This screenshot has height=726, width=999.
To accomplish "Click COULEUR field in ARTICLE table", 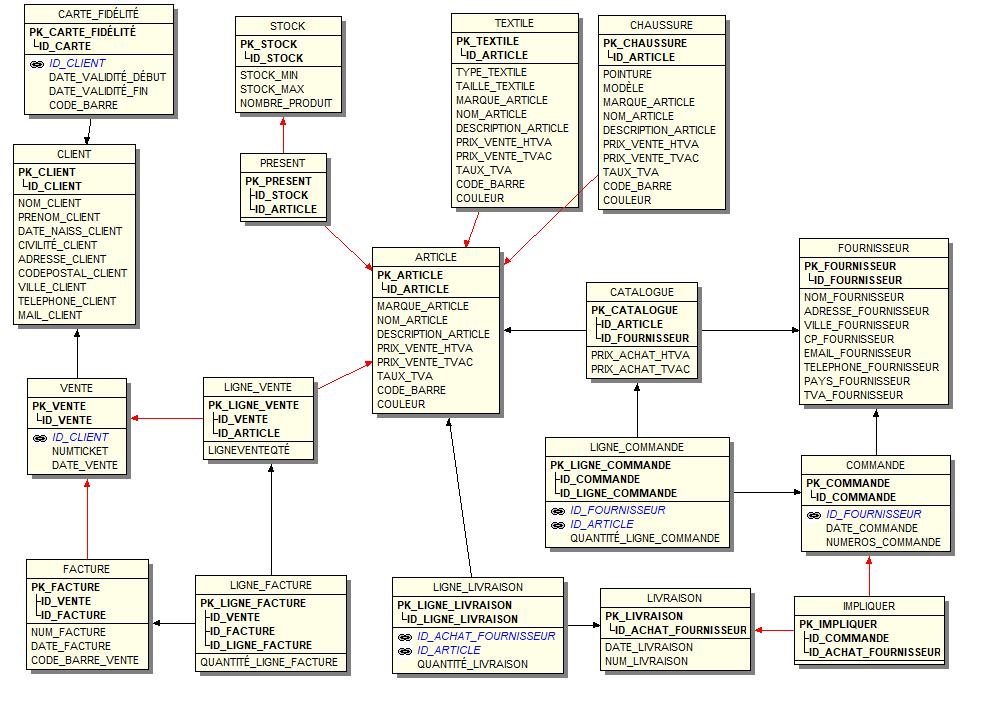I will (x=401, y=404).
